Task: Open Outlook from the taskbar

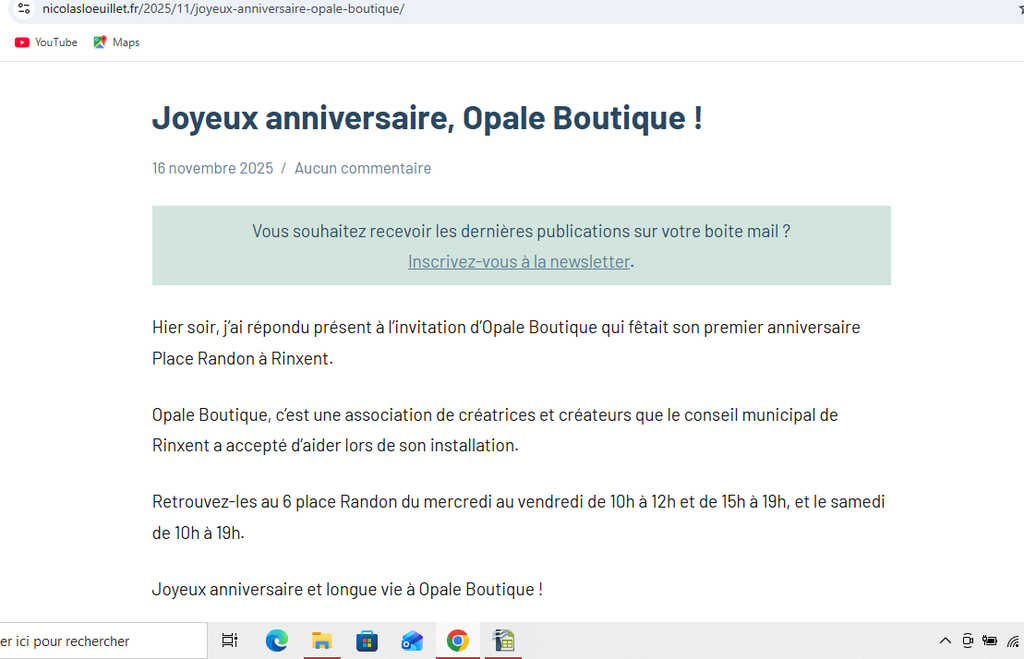Action: coord(412,641)
